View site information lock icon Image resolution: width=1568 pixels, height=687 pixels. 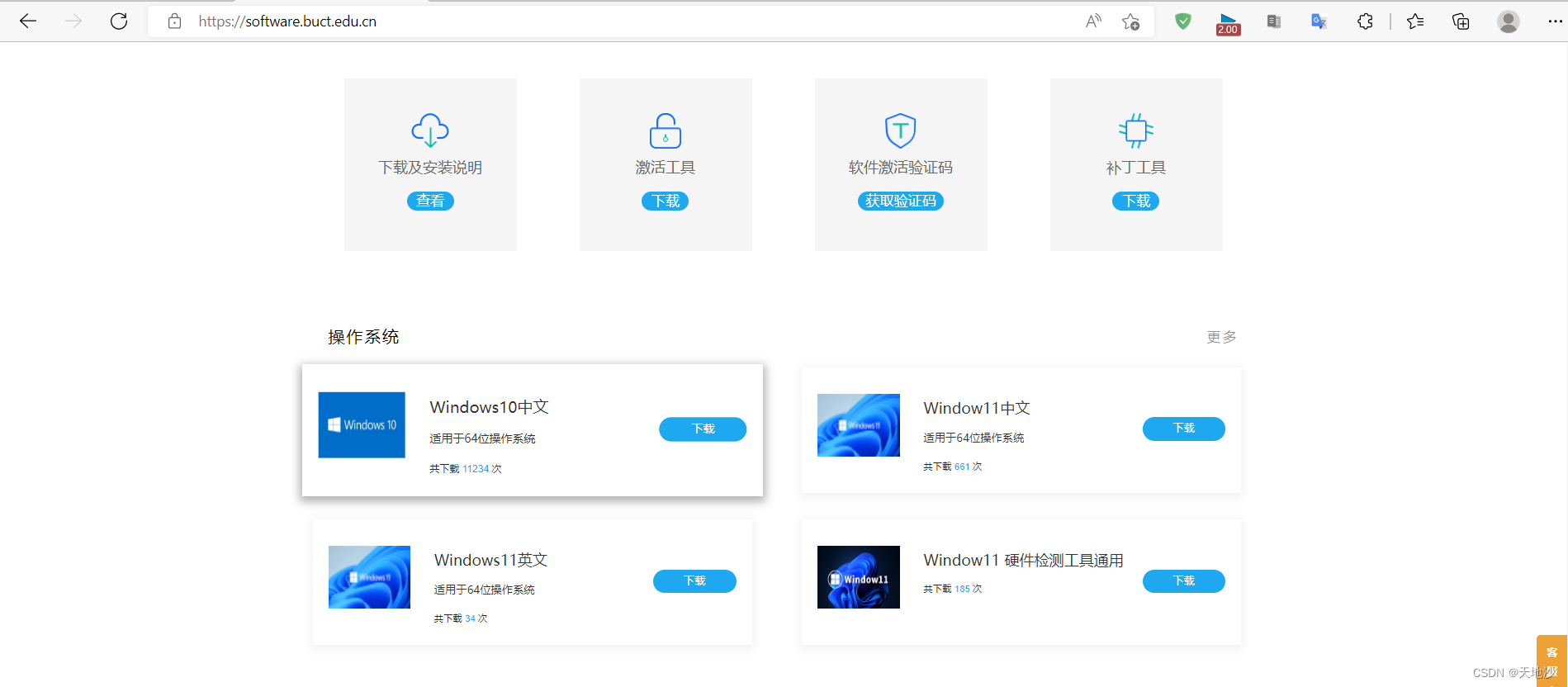coord(174,21)
